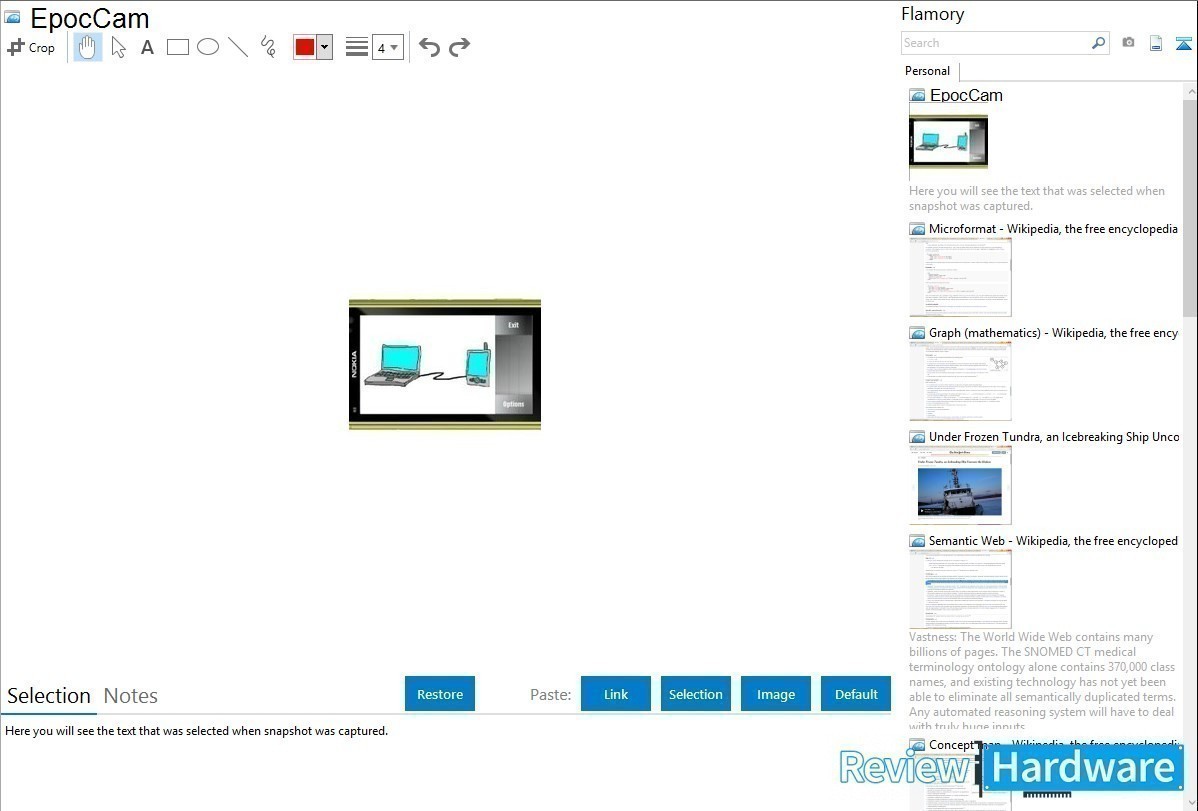This screenshot has height=811, width=1198.
Task: Open the line width 4 dropdown
Action: [x=387, y=48]
